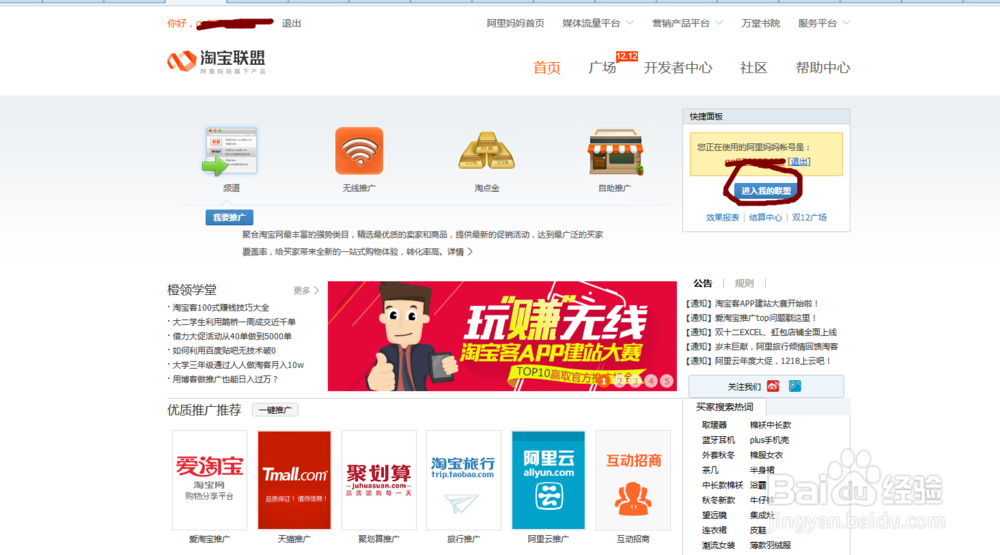Open the 爱淘宝推广 card
Viewport: 1000px width, 555px height.
click(x=209, y=480)
